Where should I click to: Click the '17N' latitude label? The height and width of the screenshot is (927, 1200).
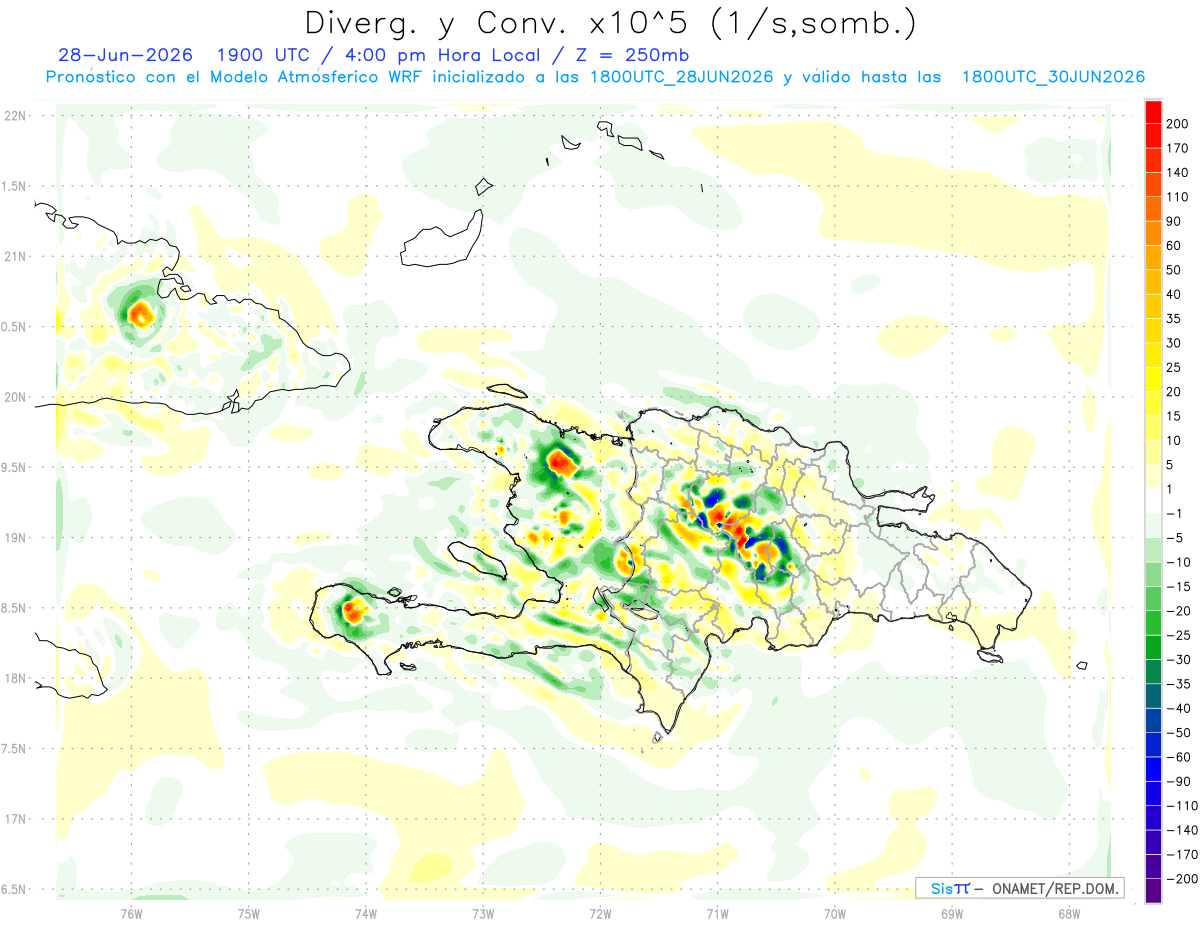pyautogui.click(x=14, y=819)
